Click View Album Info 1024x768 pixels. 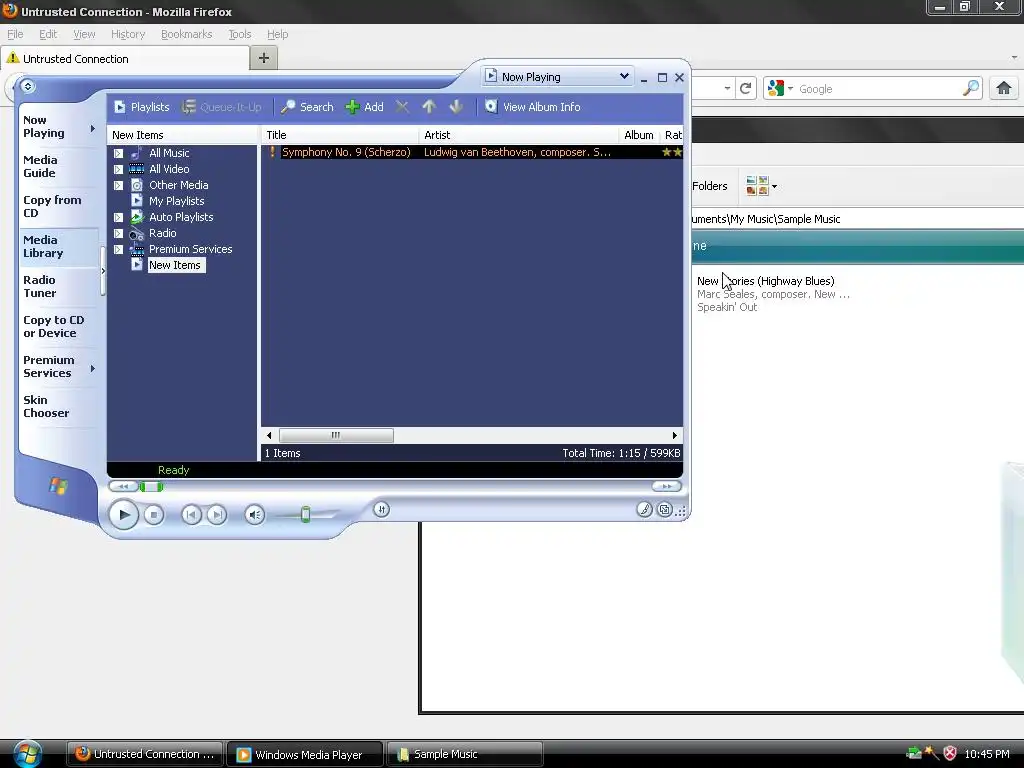point(533,107)
